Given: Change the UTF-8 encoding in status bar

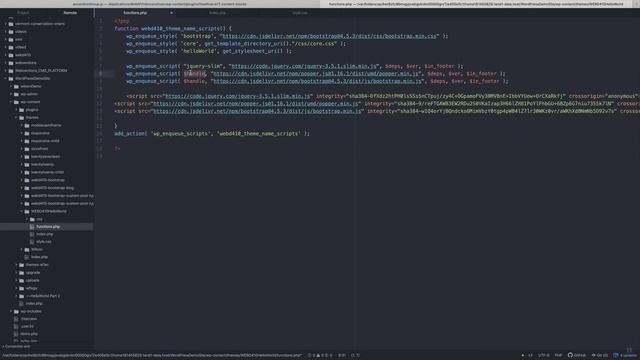Looking at the screenshot, I should click(x=543, y=355).
